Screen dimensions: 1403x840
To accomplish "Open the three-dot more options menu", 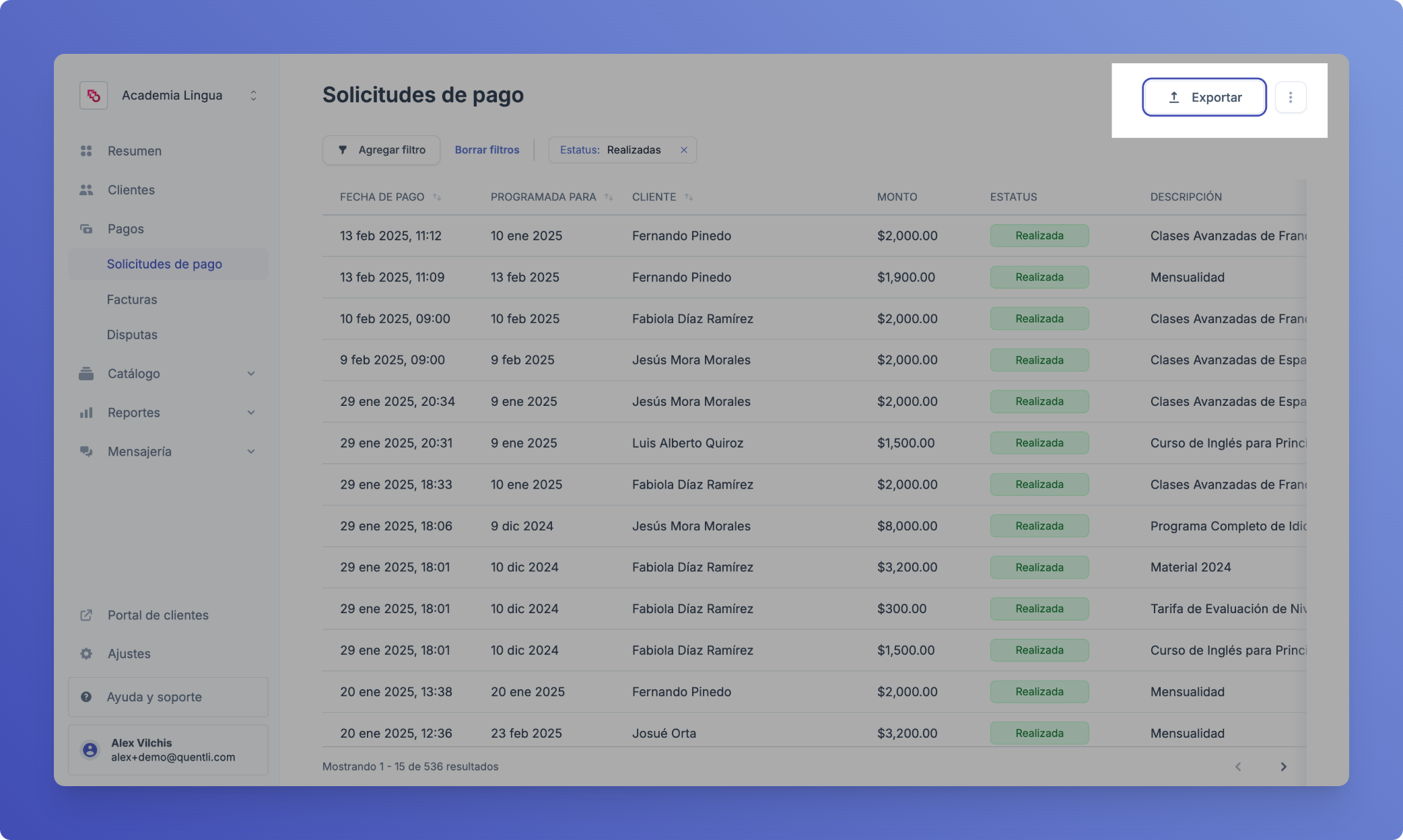I will 1290,98.
